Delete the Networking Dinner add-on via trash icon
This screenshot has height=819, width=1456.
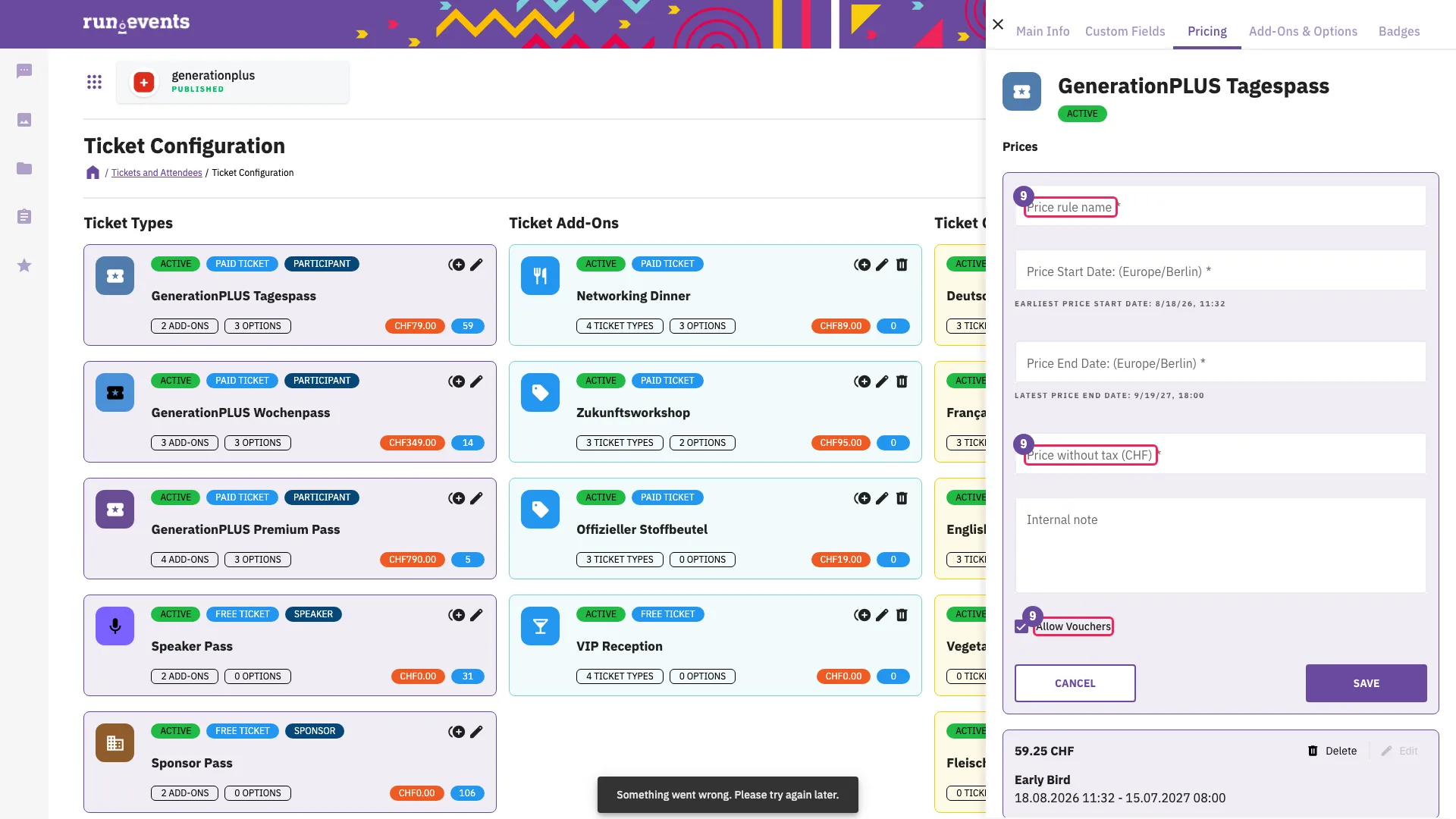pyautogui.click(x=902, y=265)
